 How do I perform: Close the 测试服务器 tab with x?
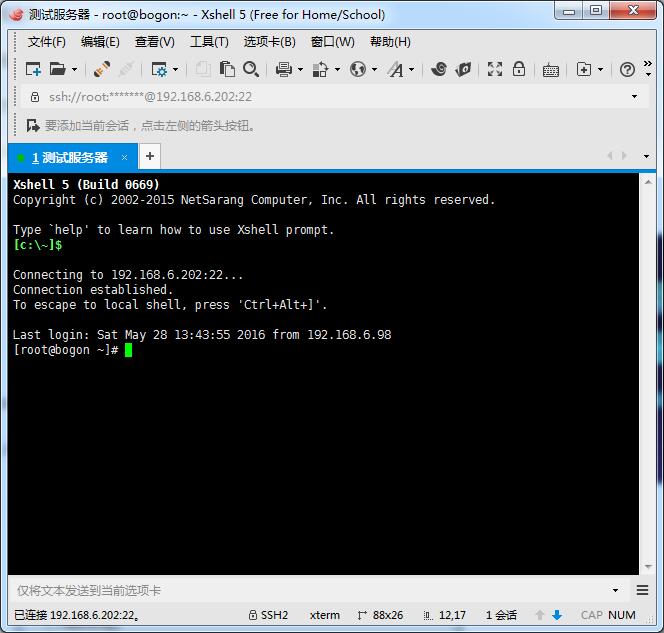point(124,158)
